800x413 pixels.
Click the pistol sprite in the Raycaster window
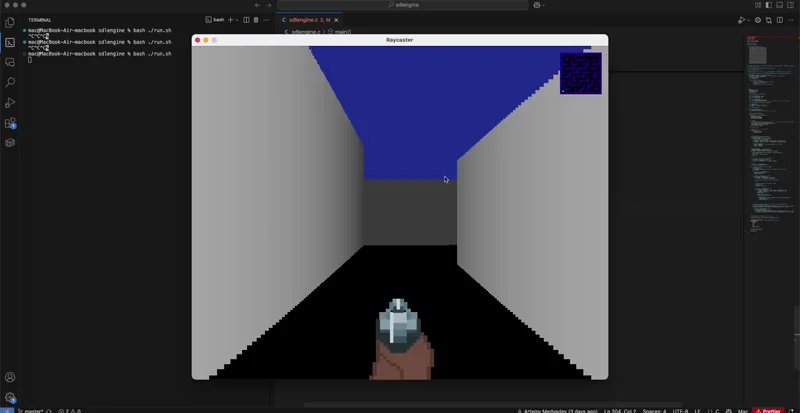402,339
